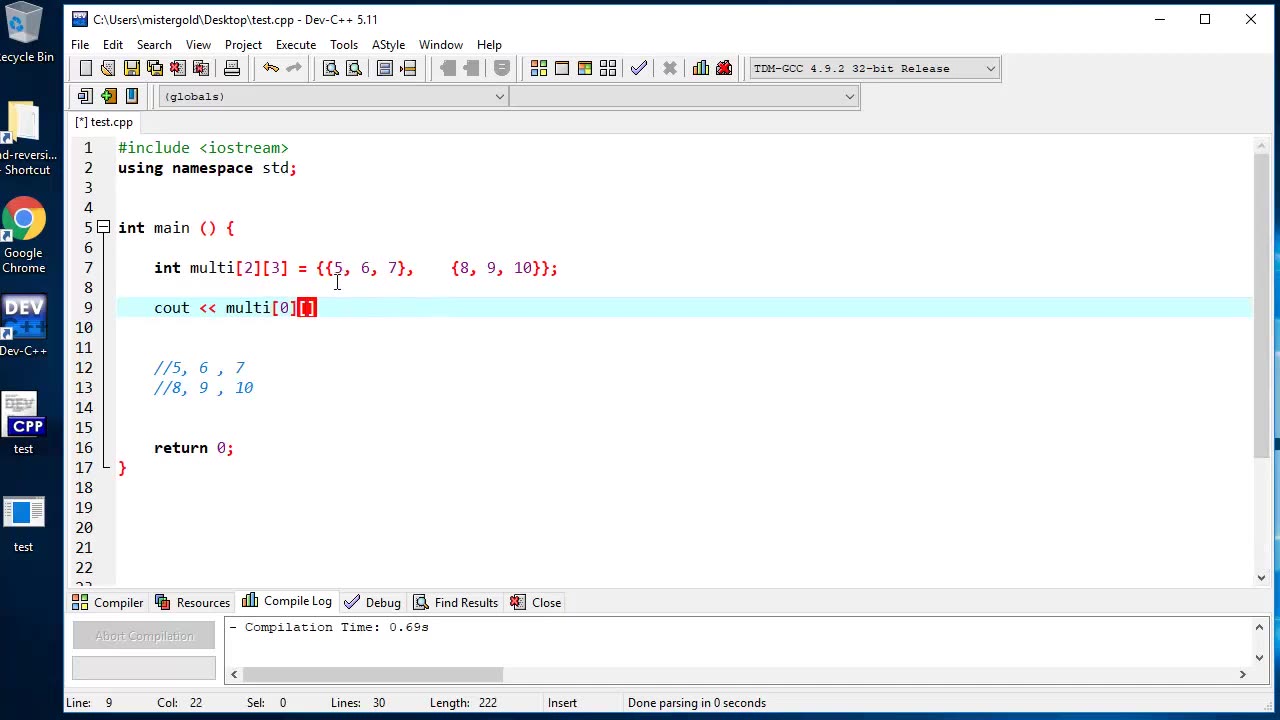Click the Run toolbar icon

pyautogui.click(x=561, y=68)
